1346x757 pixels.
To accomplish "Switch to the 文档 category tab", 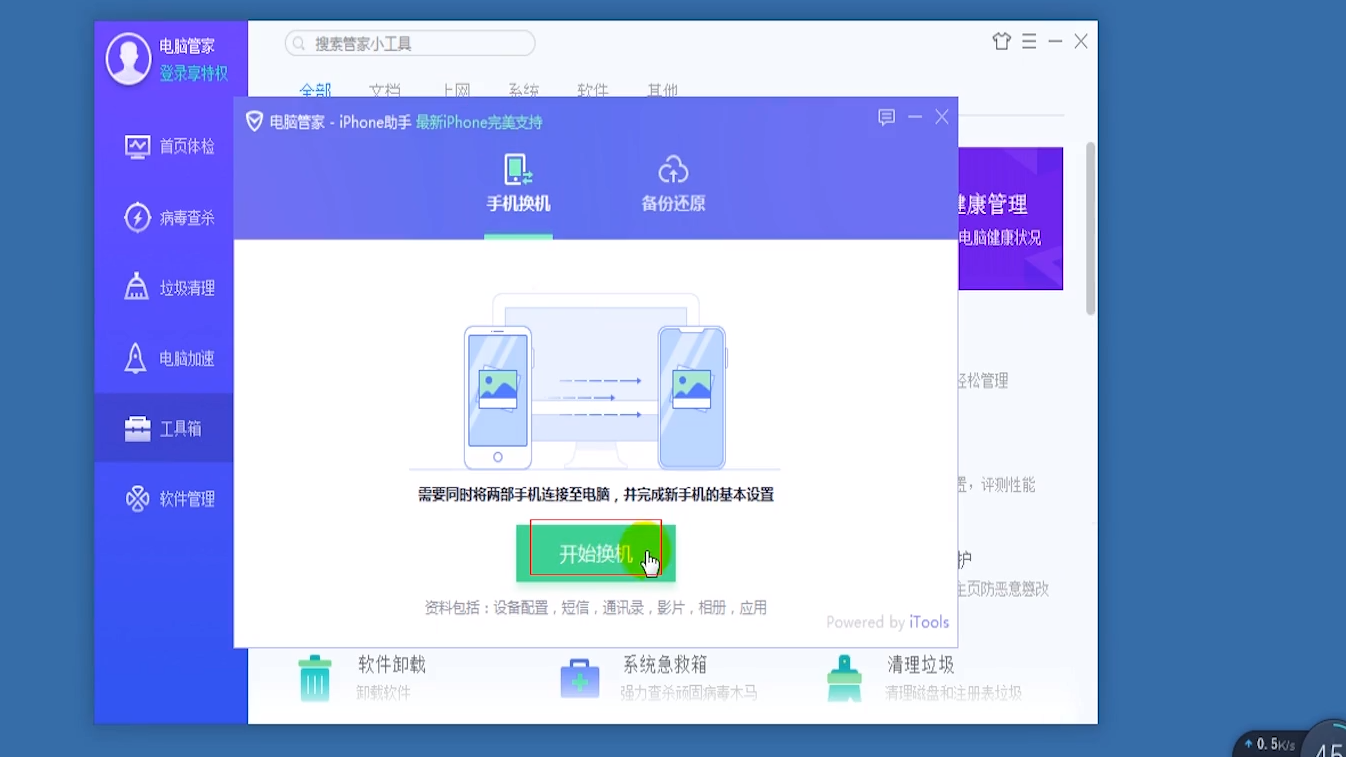I will 385,90.
